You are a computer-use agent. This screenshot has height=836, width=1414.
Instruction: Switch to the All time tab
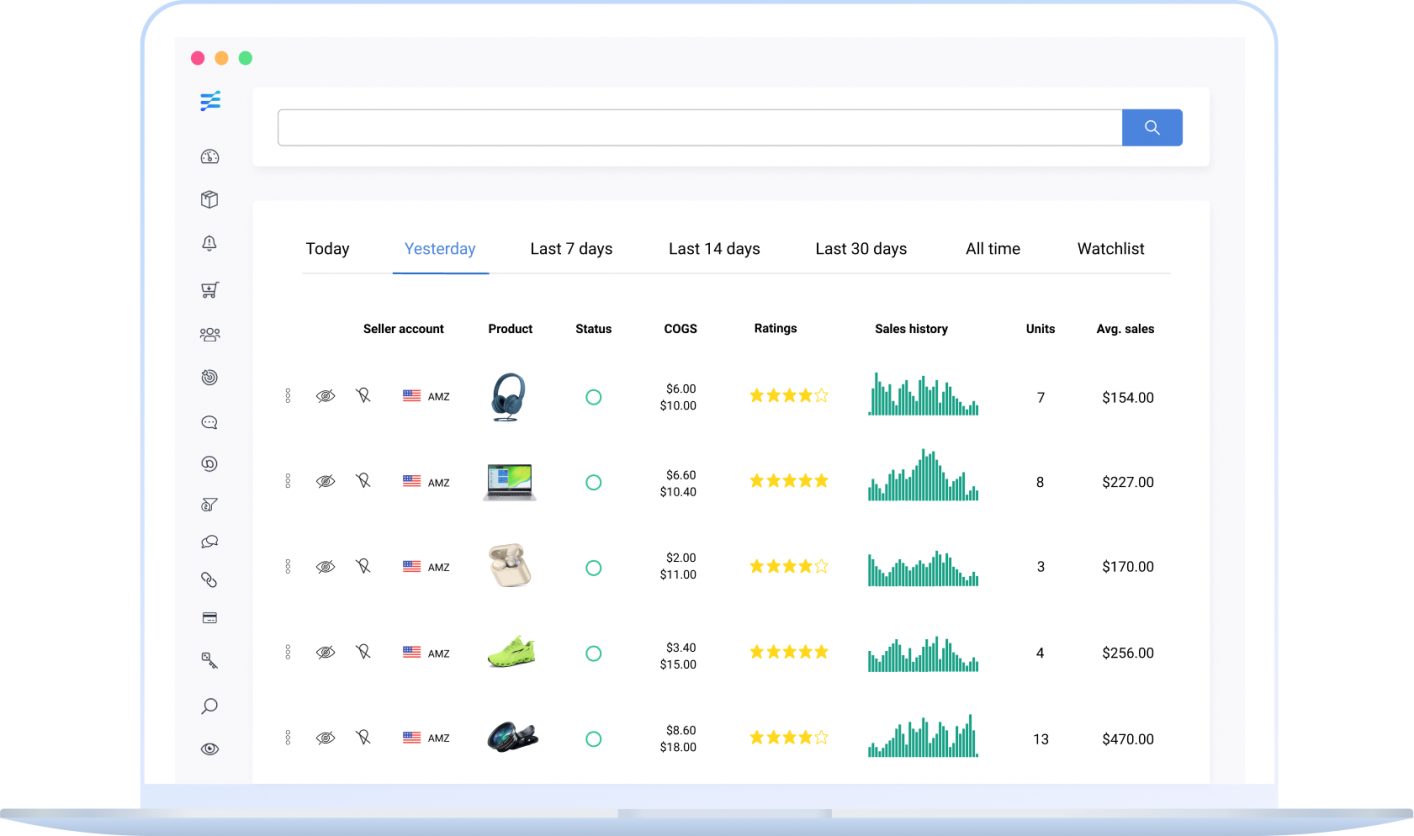pos(993,249)
